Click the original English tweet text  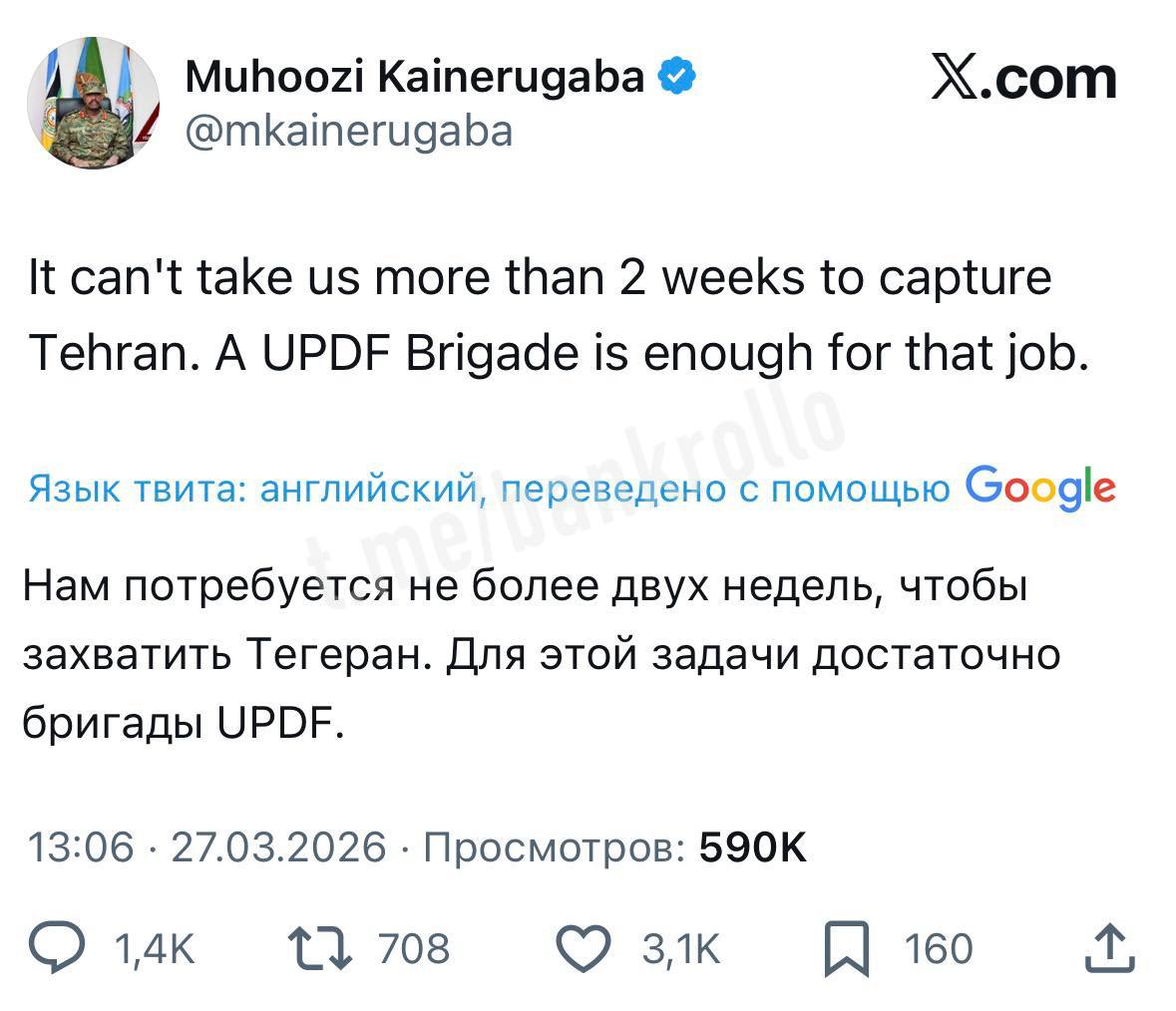click(559, 314)
